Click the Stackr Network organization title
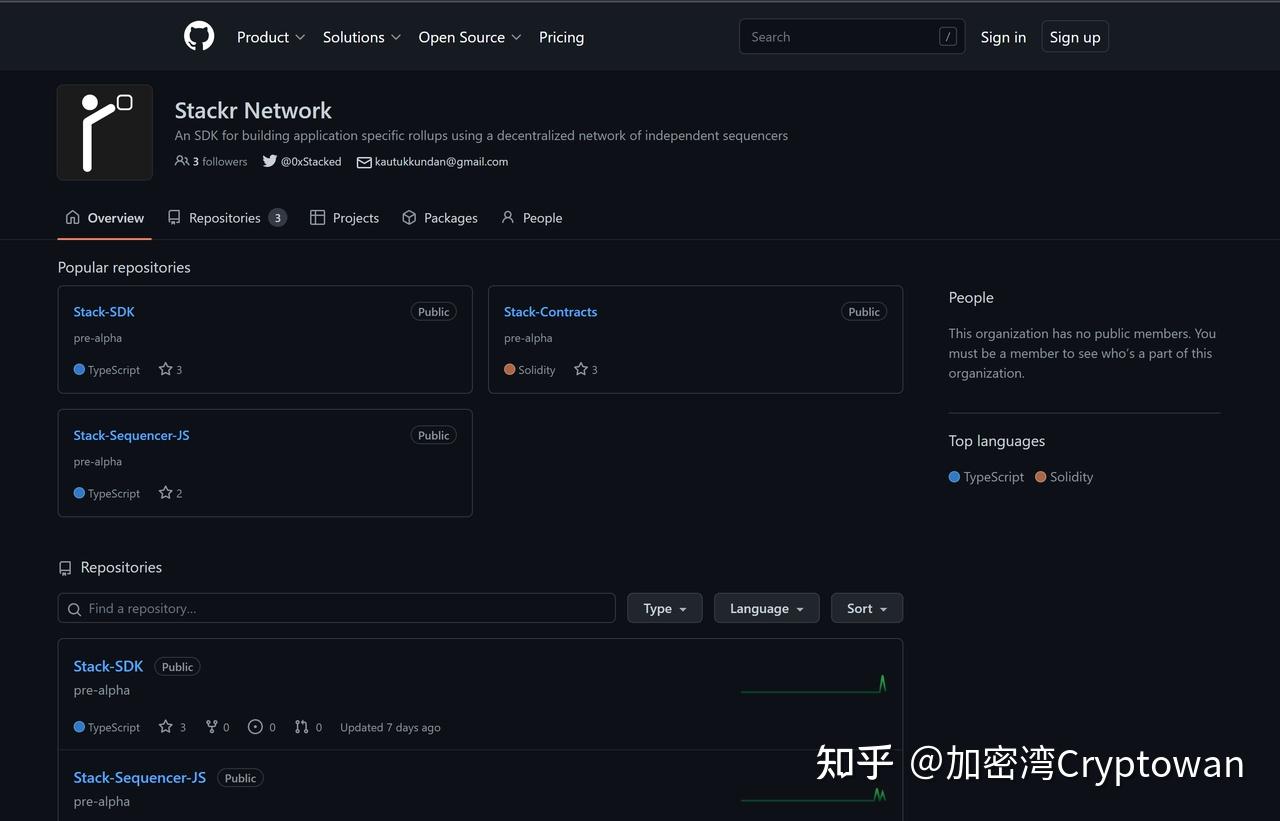This screenshot has width=1280, height=821. coord(253,111)
